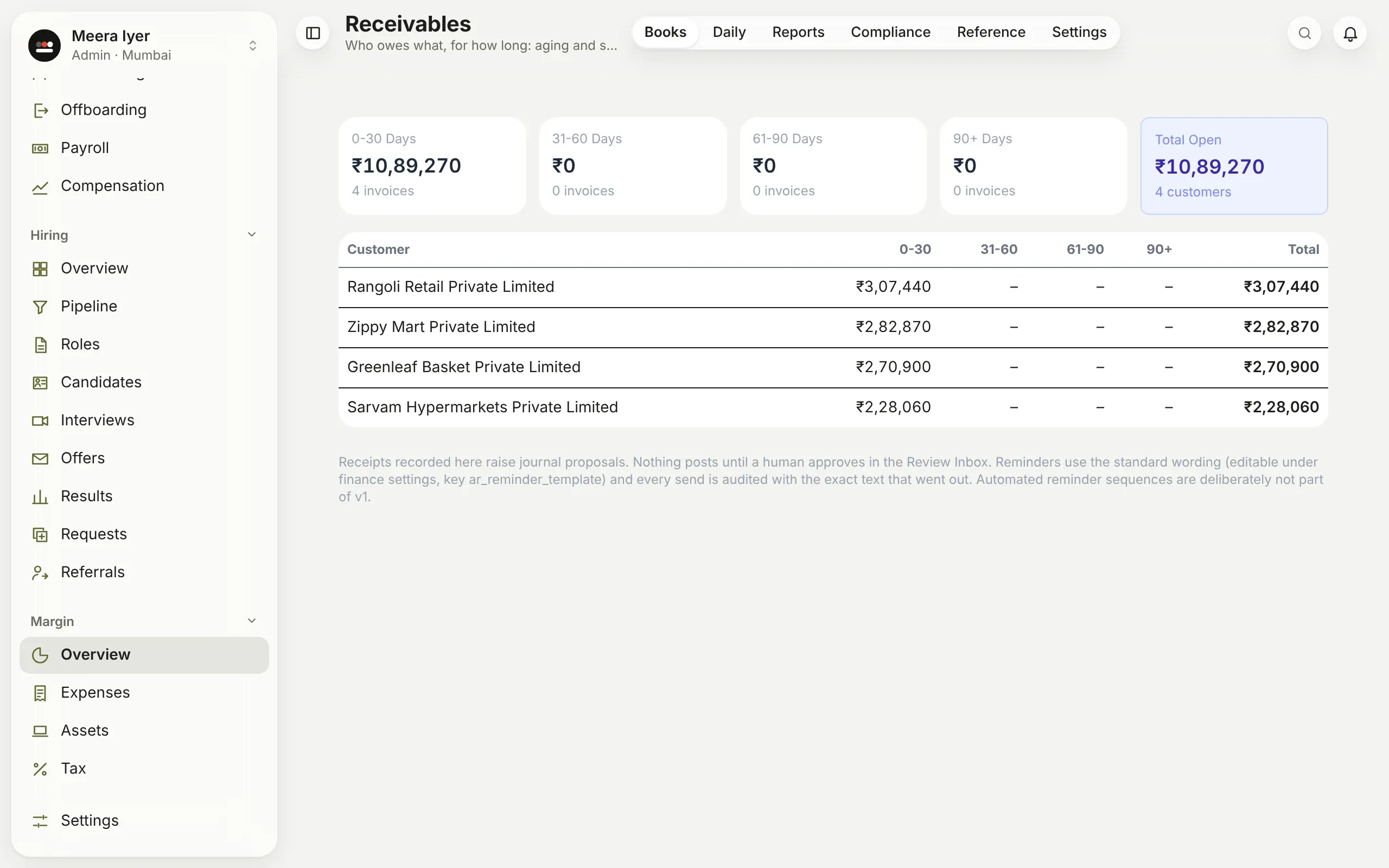Click the Customer column header
Screen dimensions: 1389x868
click(x=378, y=250)
